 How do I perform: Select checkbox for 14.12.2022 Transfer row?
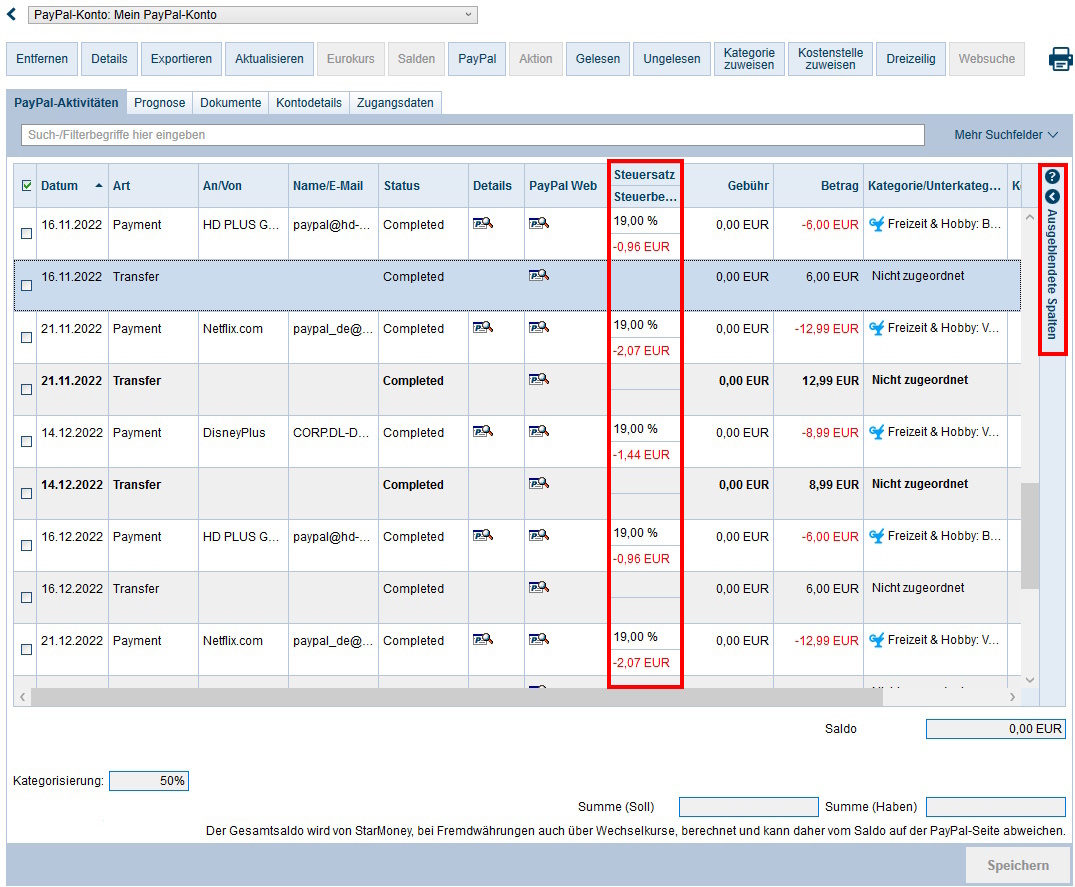26,494
